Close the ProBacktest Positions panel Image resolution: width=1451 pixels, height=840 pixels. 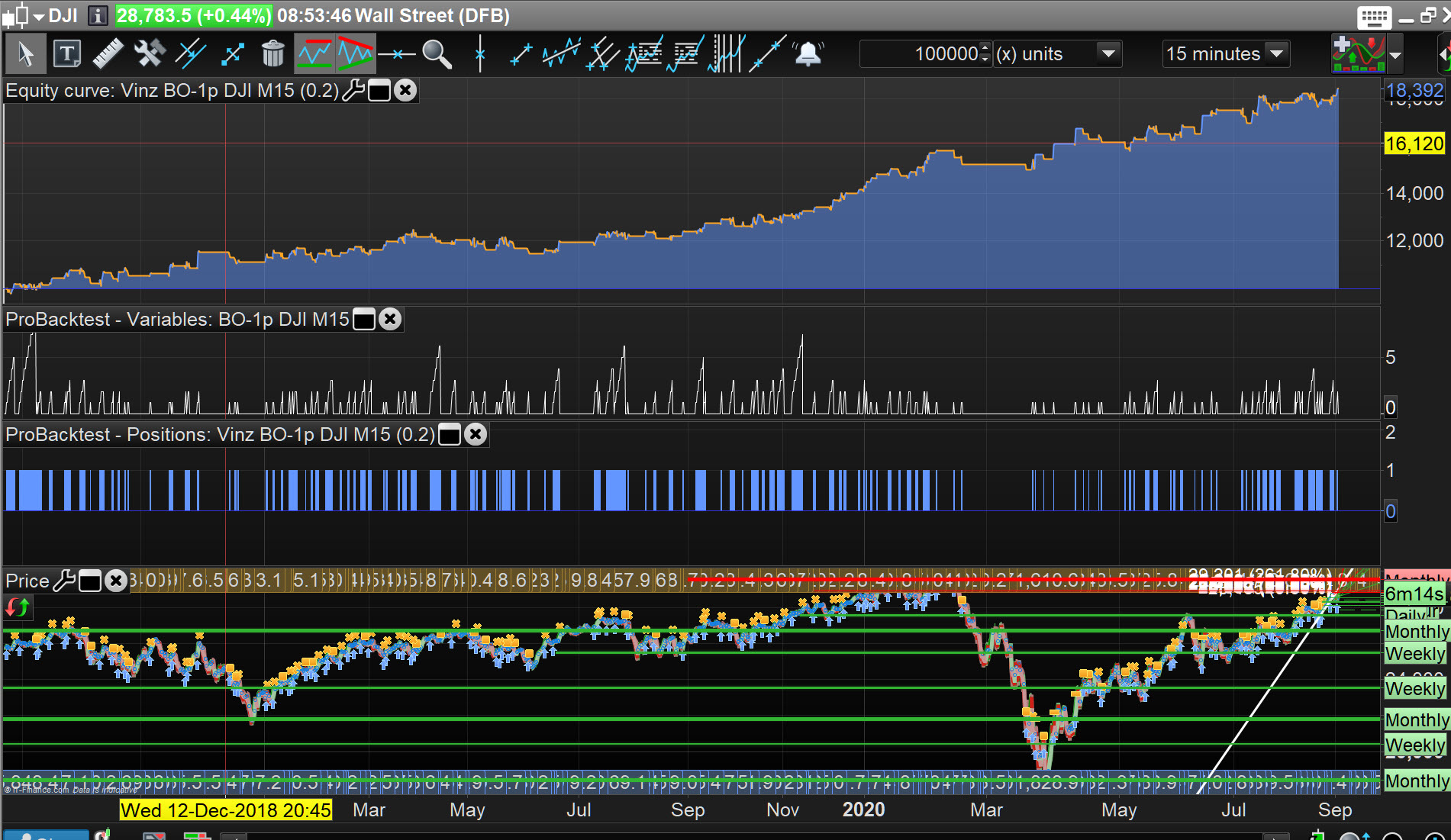(x=476, y=435)
